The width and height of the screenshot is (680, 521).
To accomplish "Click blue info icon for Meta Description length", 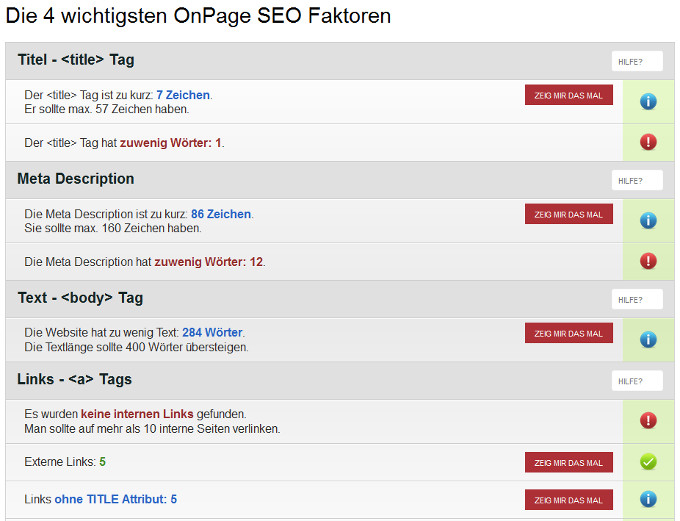I will pyautogui.click(x=648, y=220).
